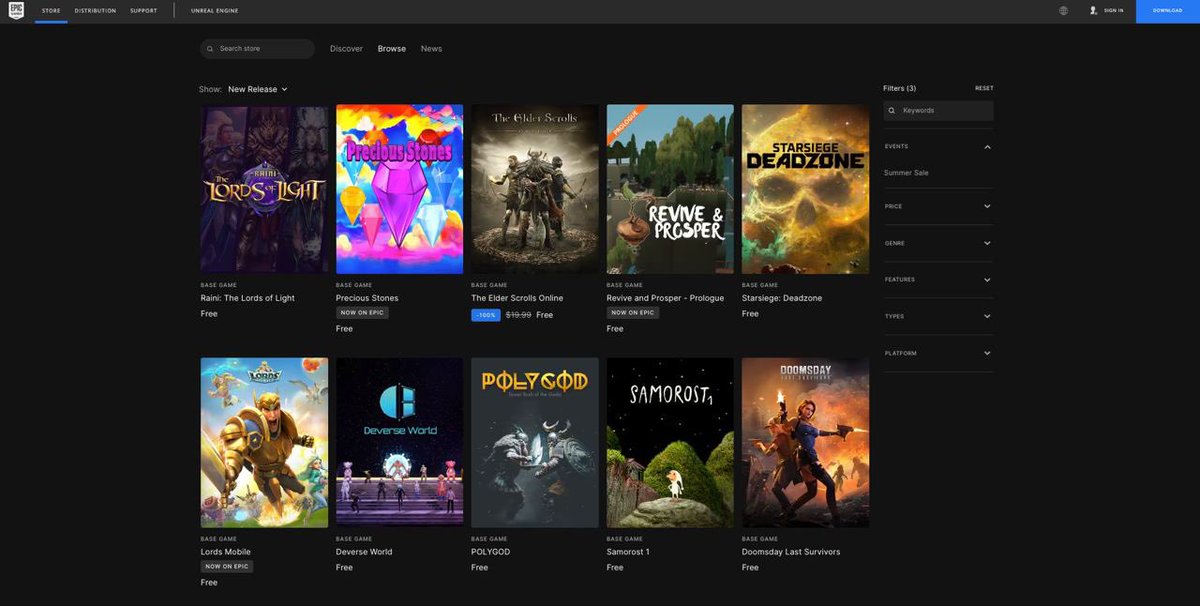Click Revive and Prosper - Prologue title
The height and width of the screenshot is (606, 1200).
coord(665,298)
